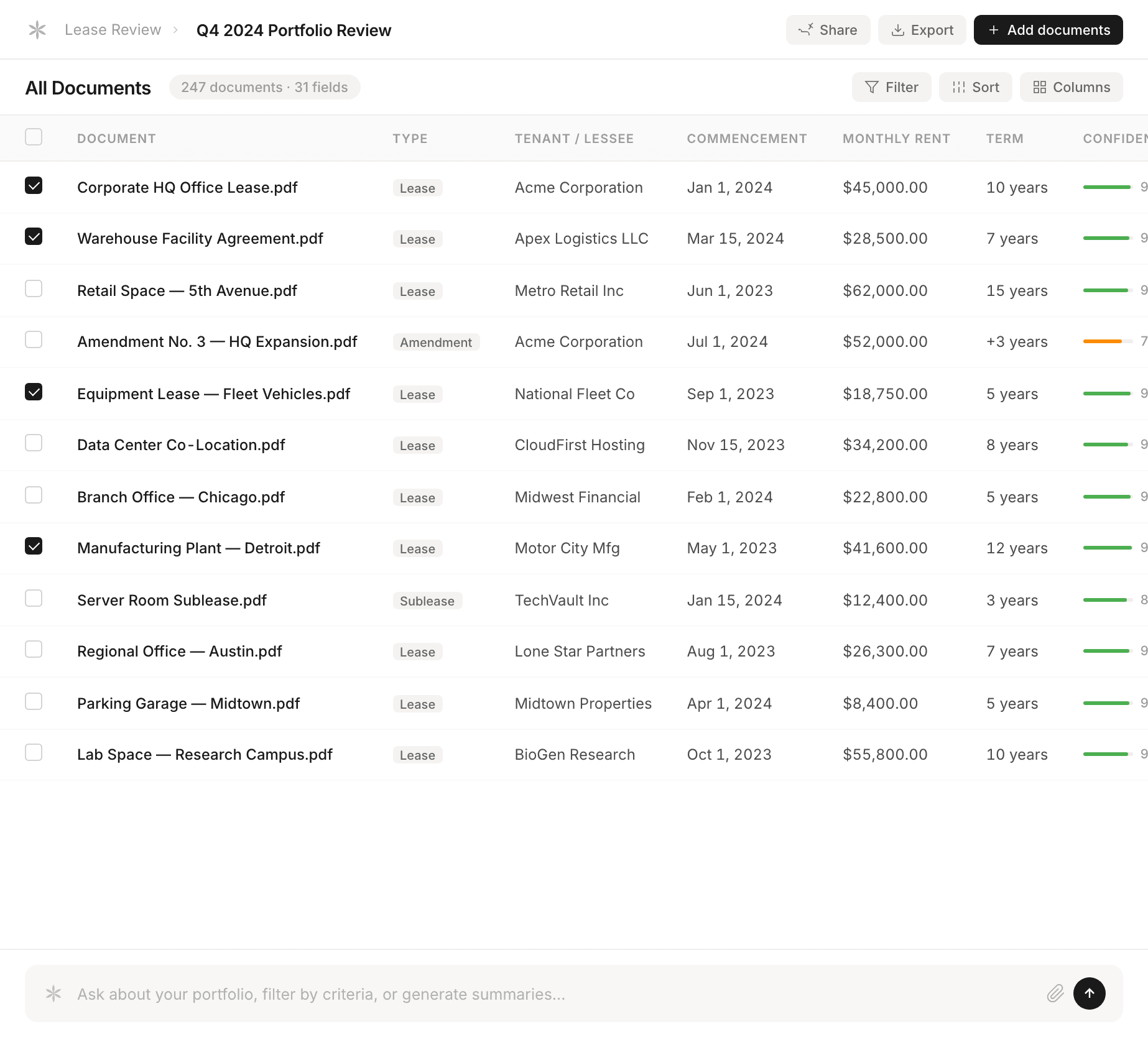Image resolution: width=1148 pixels, height=1037 pixels.
Task: Uncheck the Corporate HQ Office Lease row
Action: coord(34,186)
